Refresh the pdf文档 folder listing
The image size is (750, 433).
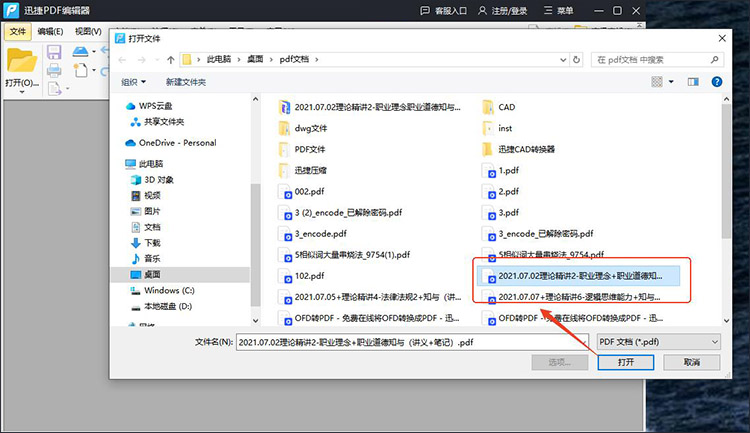click(x=576, y=60)
